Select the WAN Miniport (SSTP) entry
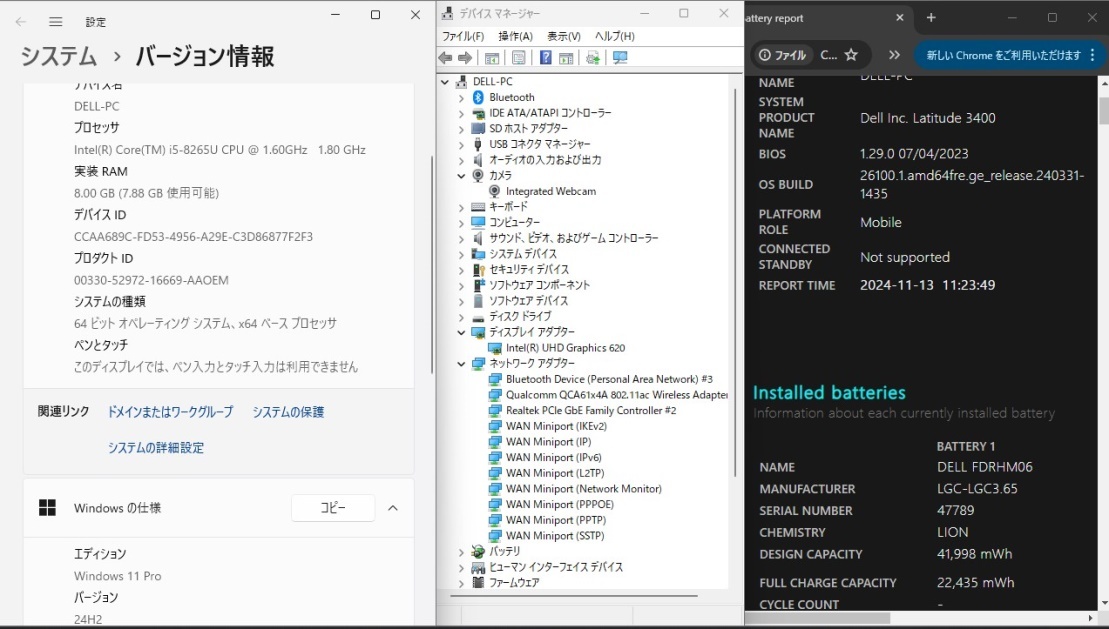1109x629 pixels. [555, 536]
